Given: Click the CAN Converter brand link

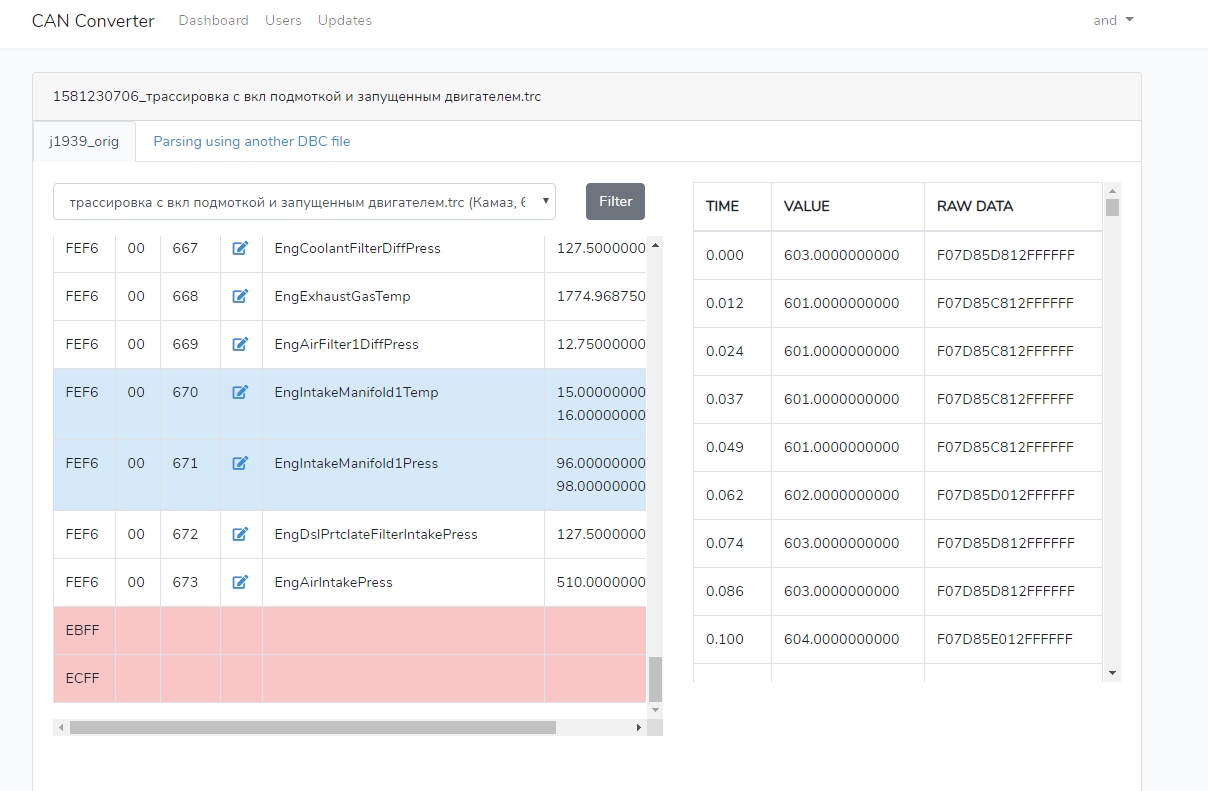Looking at the screenshot, I should [93, 21].
